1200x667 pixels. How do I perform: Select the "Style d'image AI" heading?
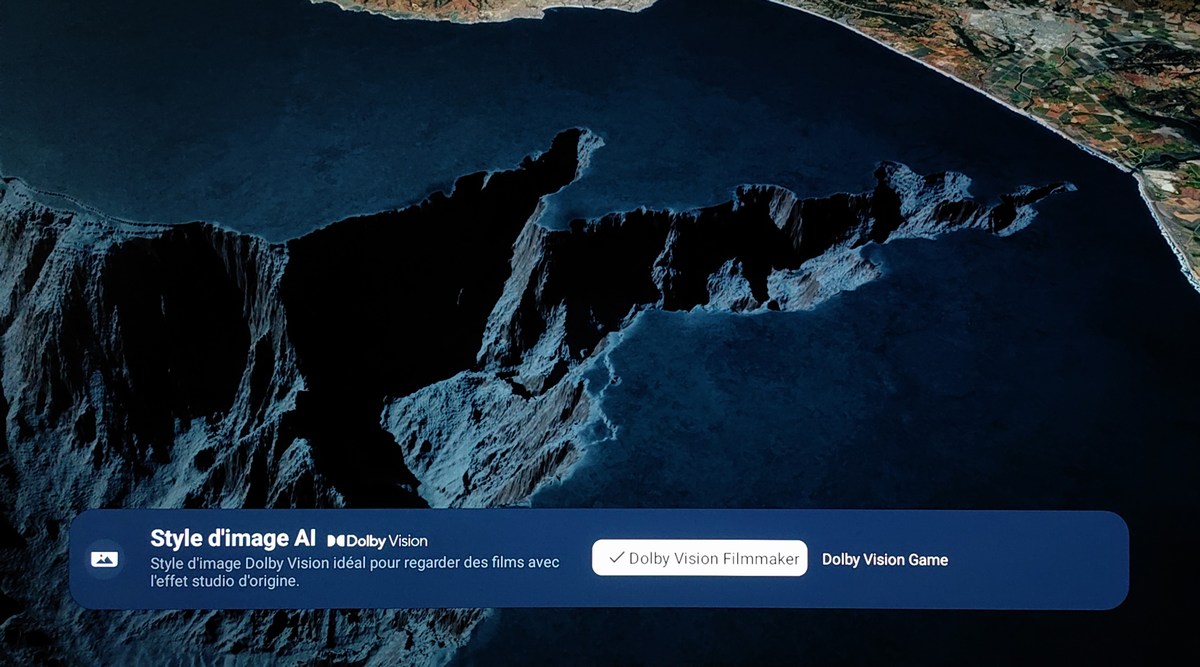pyautogui.click(x=233, y=538)
